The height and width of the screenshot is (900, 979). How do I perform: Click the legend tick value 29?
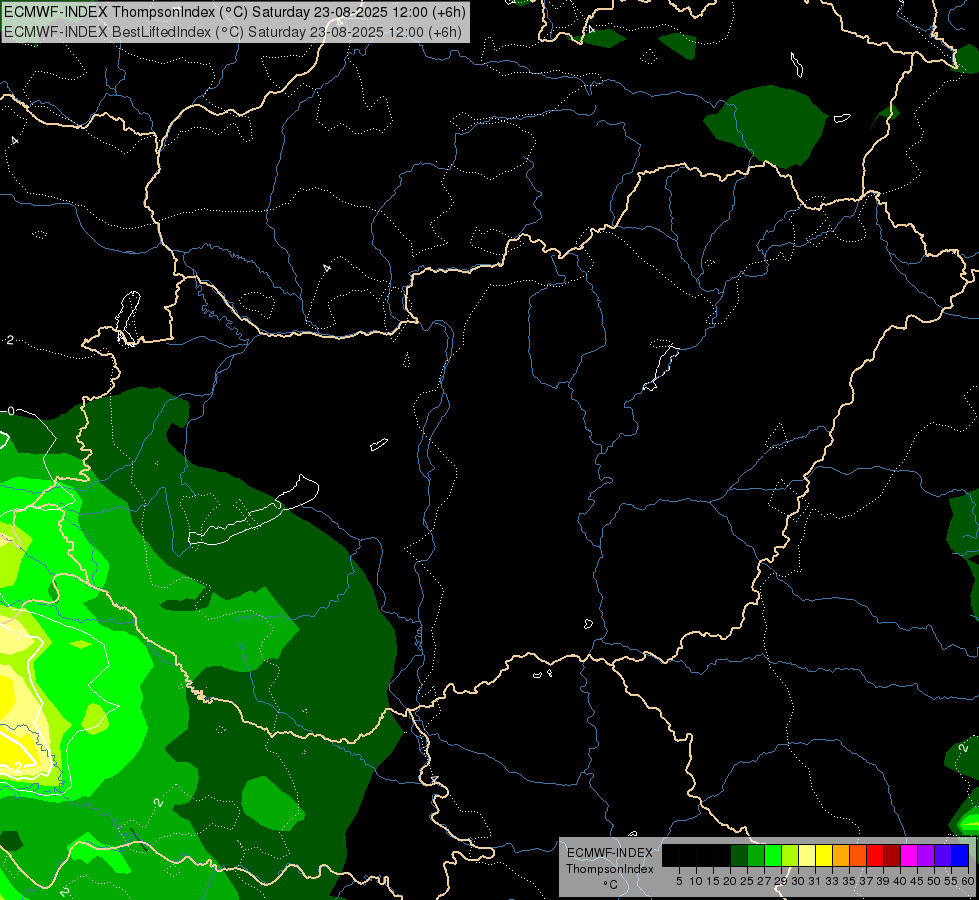[781, 881]
